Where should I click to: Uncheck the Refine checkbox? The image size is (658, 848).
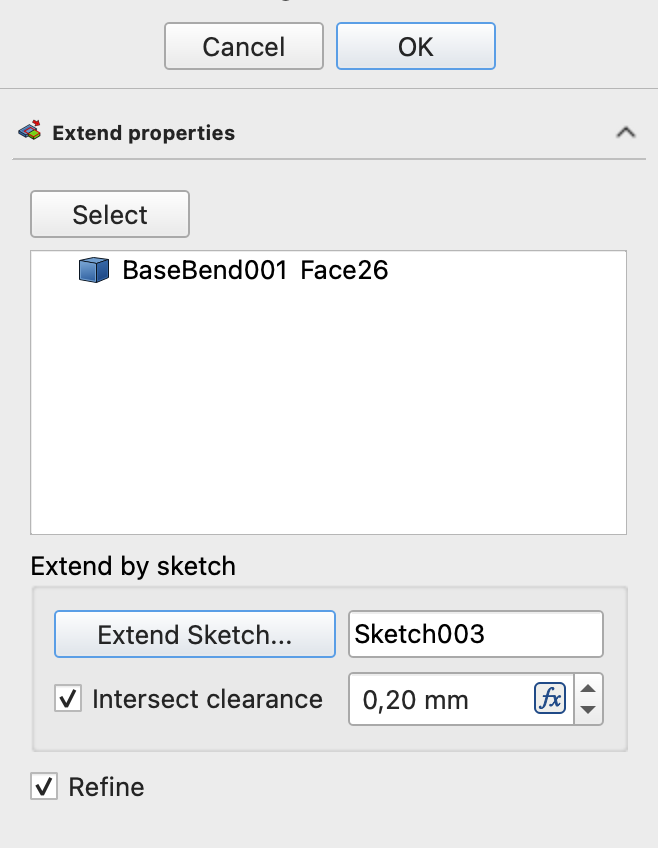[44, 787]
